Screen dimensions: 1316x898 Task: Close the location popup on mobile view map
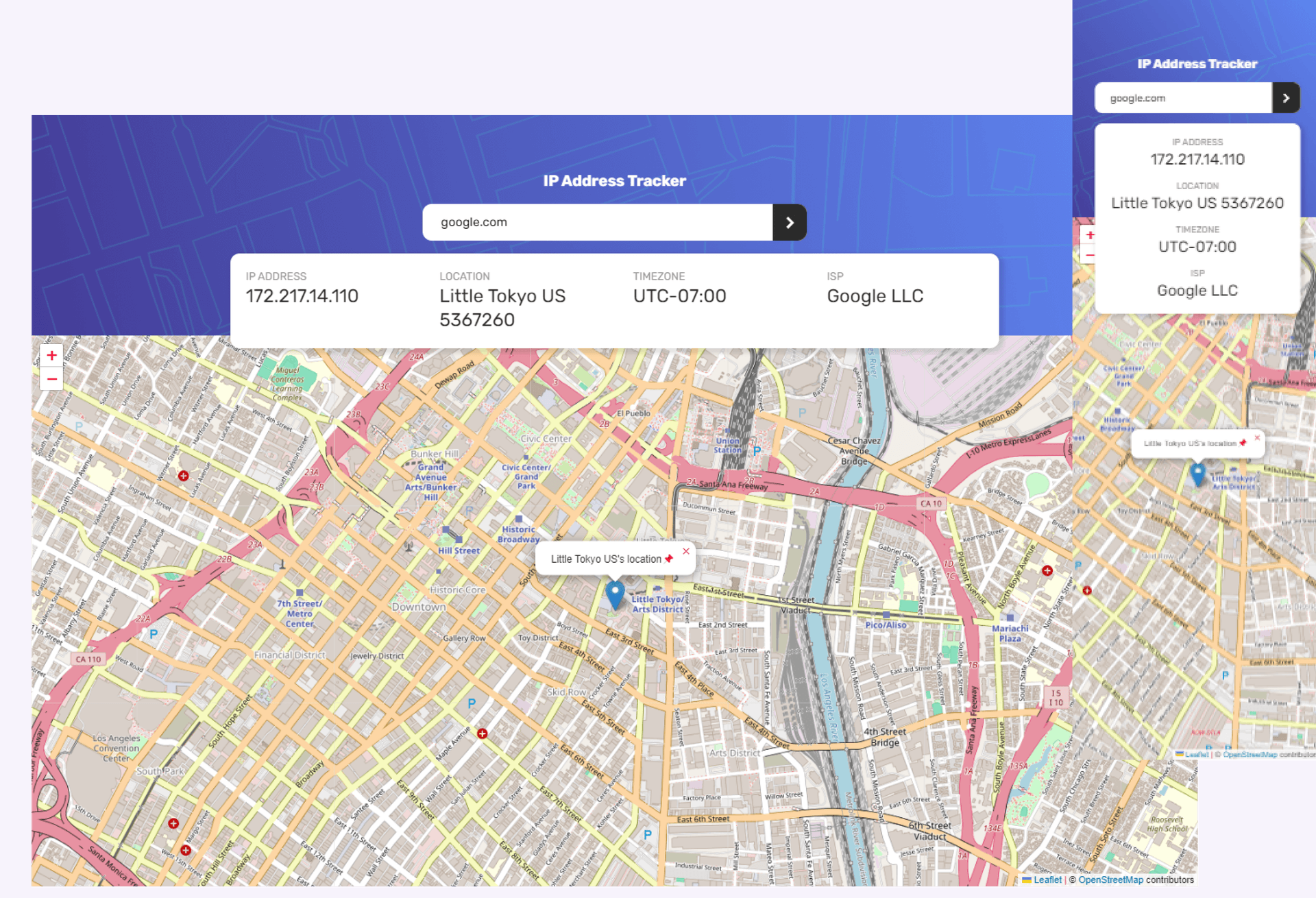[x=1257, y=437]
